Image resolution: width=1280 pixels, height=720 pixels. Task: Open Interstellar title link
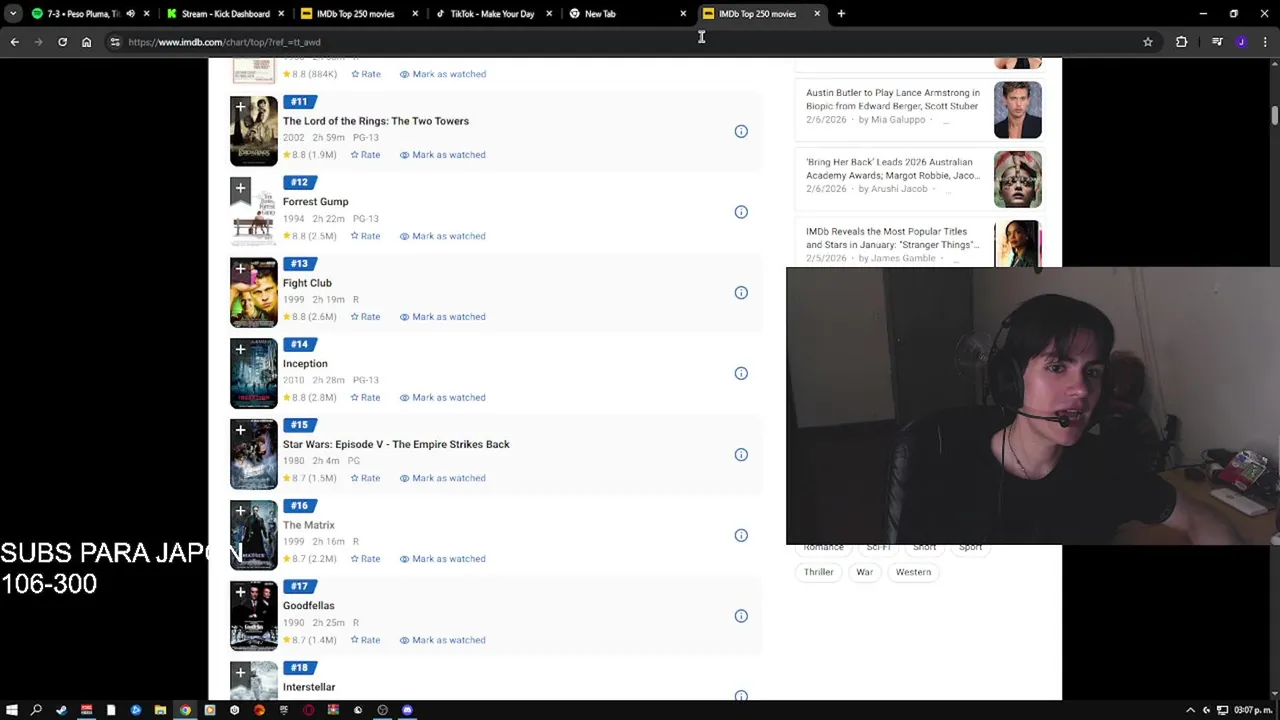click(309, 687)
